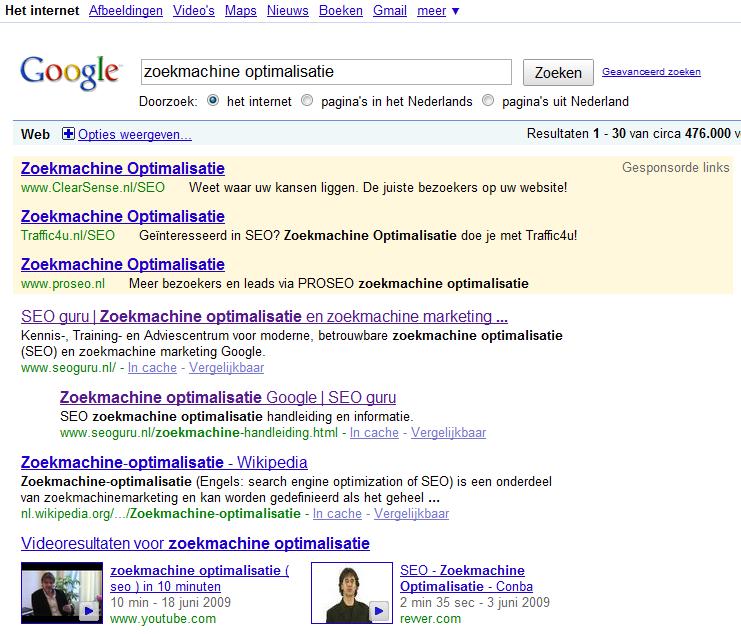Open Maps from top navigation
Screen dimensions: 741x634
[x=241, y=10]
